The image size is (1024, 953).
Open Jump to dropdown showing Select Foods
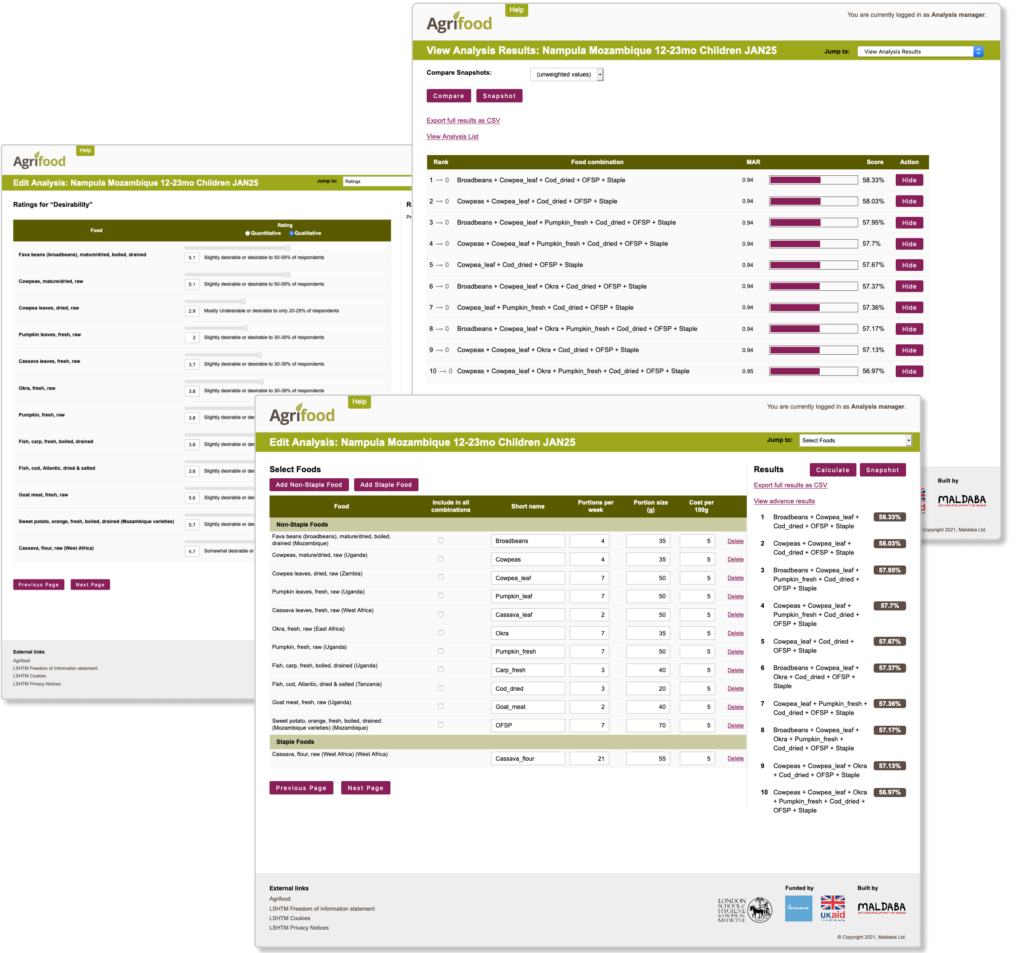pos(855,440)
